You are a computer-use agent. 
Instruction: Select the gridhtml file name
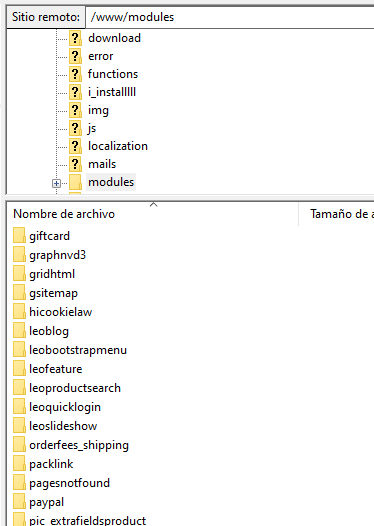(52, 274)
